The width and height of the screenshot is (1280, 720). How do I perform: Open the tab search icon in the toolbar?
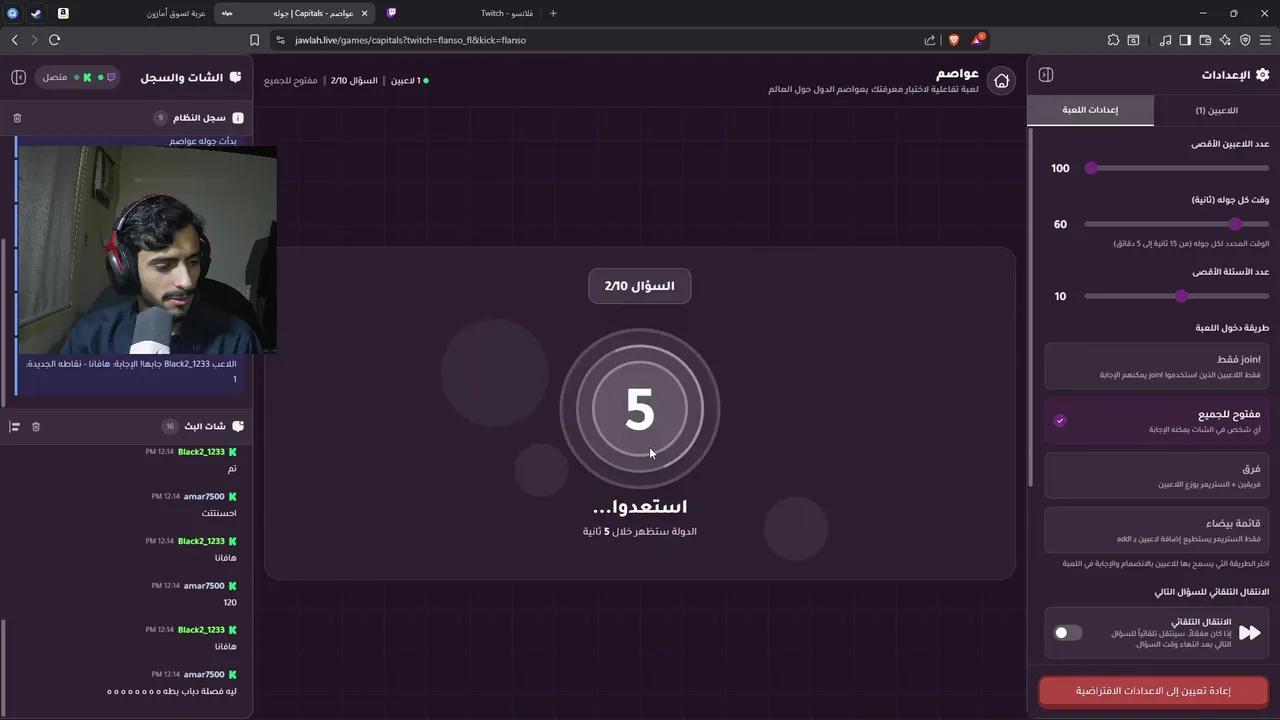[1133, 40]
